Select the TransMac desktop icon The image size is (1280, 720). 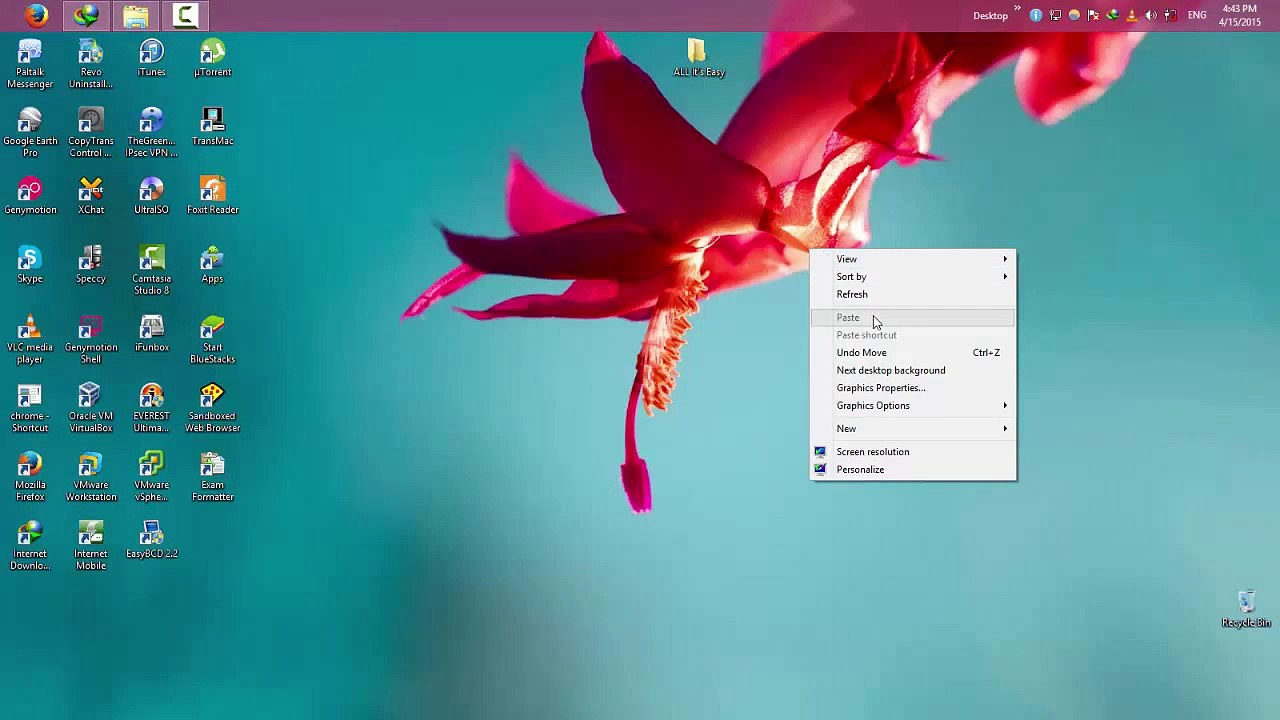pyautogui.click(x=213, y=127)
